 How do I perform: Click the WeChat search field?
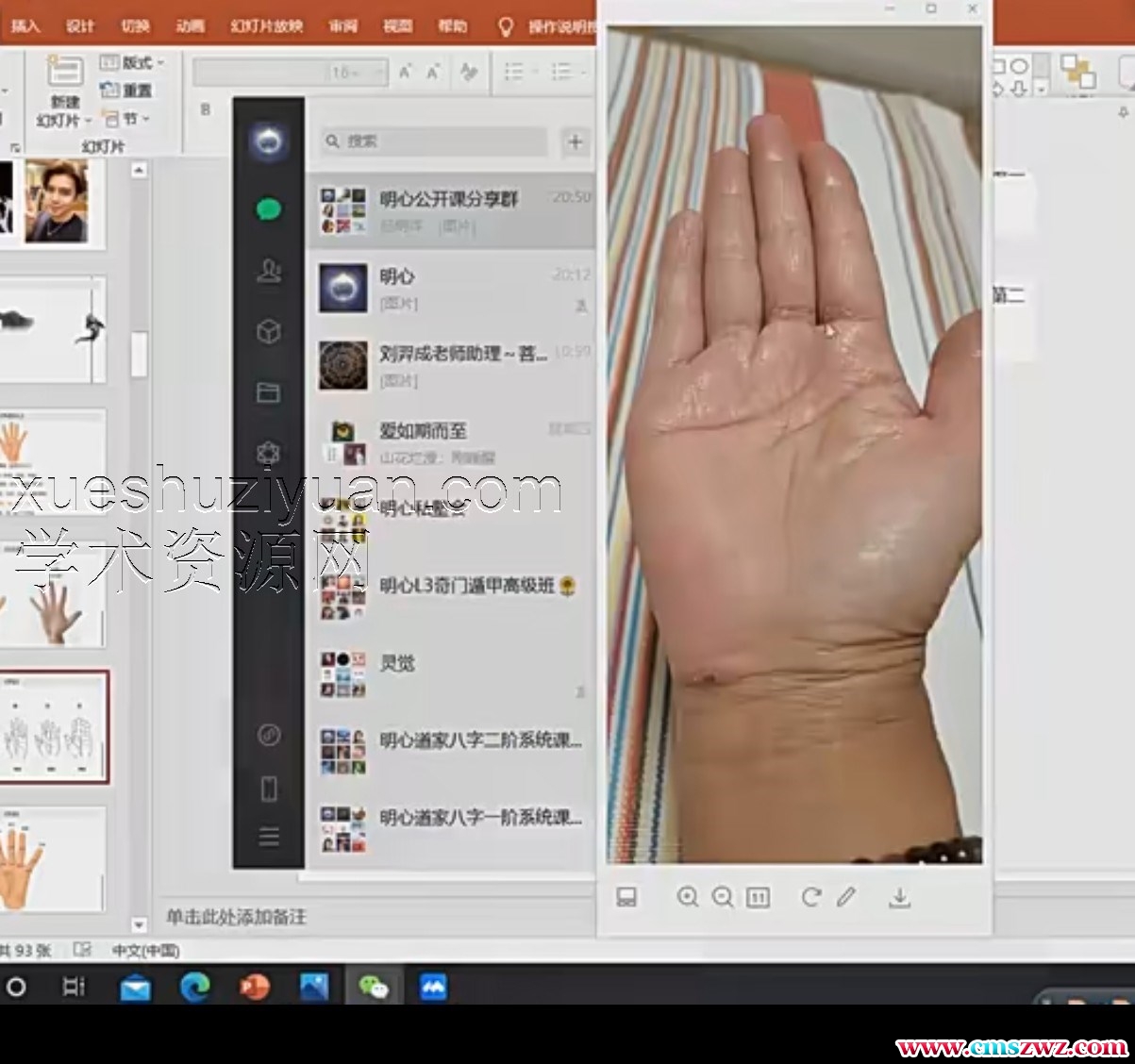pos(434,141)
